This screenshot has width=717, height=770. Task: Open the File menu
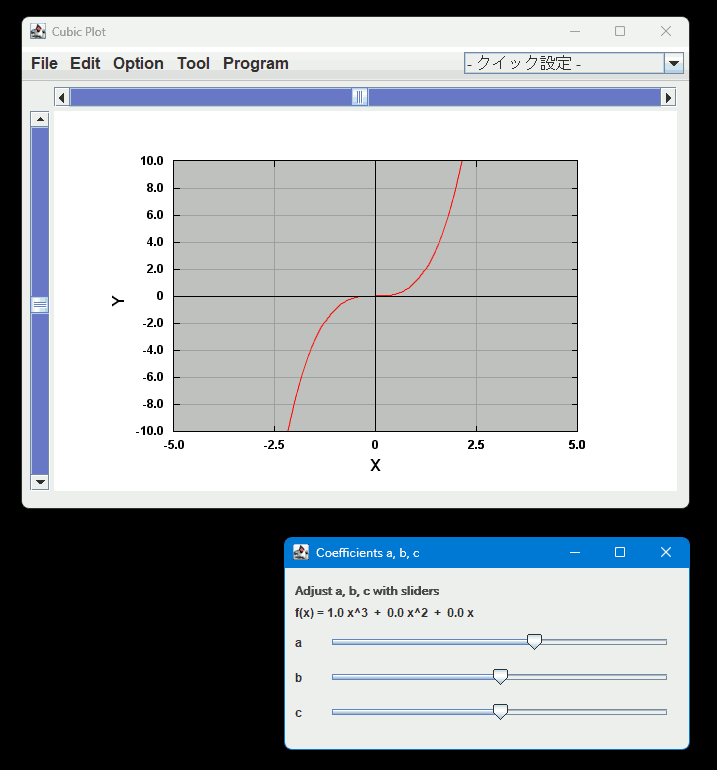coord(44,63)
